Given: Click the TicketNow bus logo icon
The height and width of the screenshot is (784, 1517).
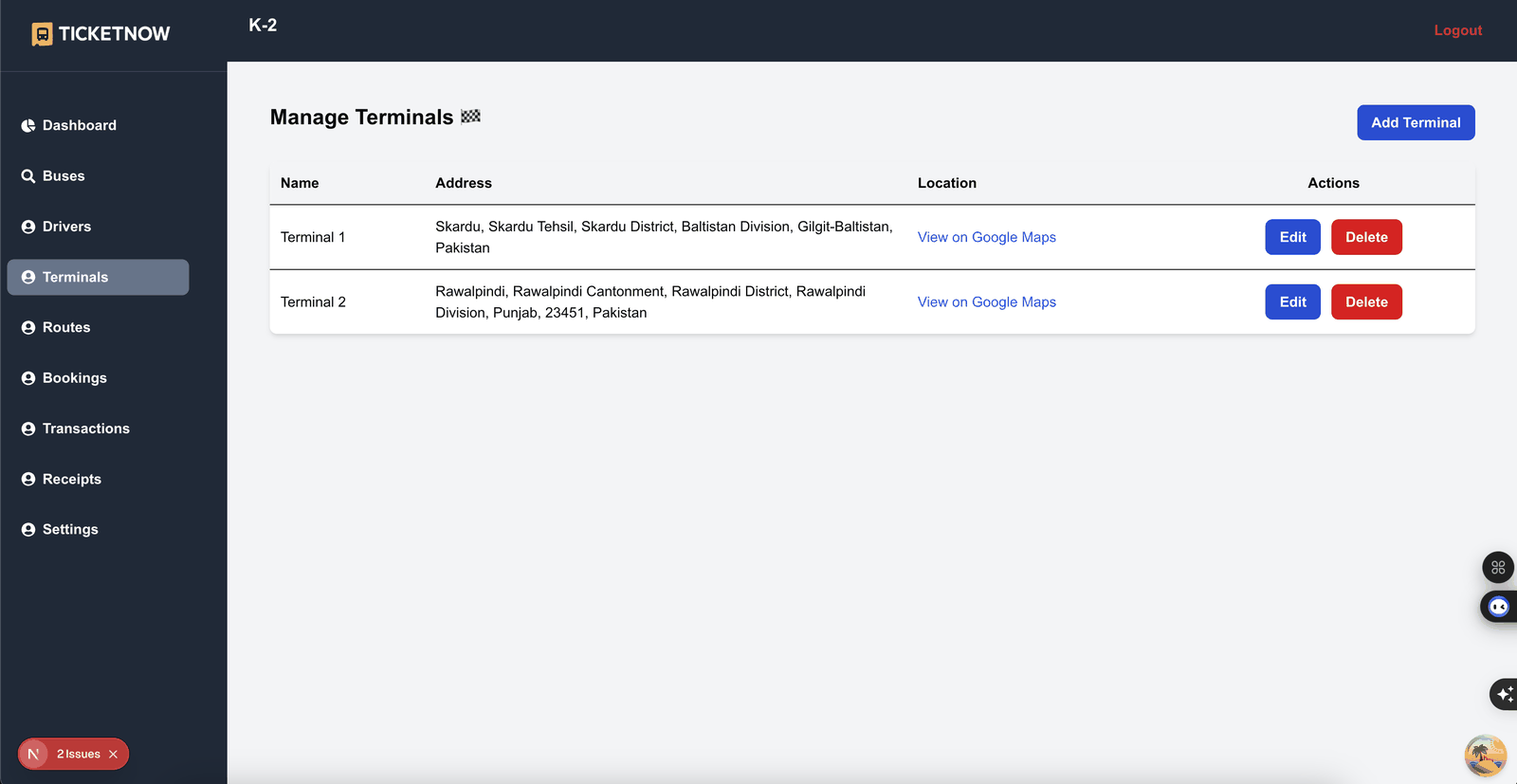Looking at the screenshot, I should point(42,34).
